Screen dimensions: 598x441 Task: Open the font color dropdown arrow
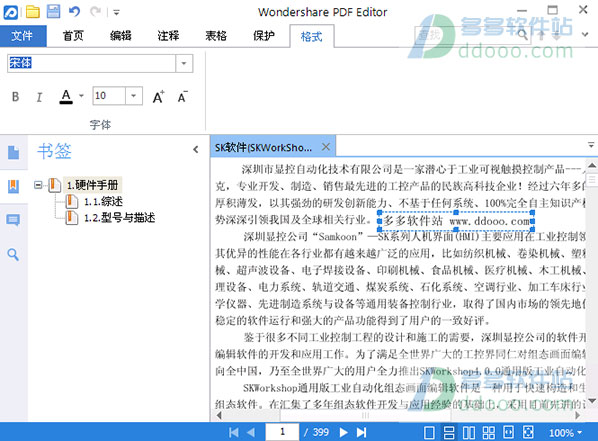coord(81,96)
